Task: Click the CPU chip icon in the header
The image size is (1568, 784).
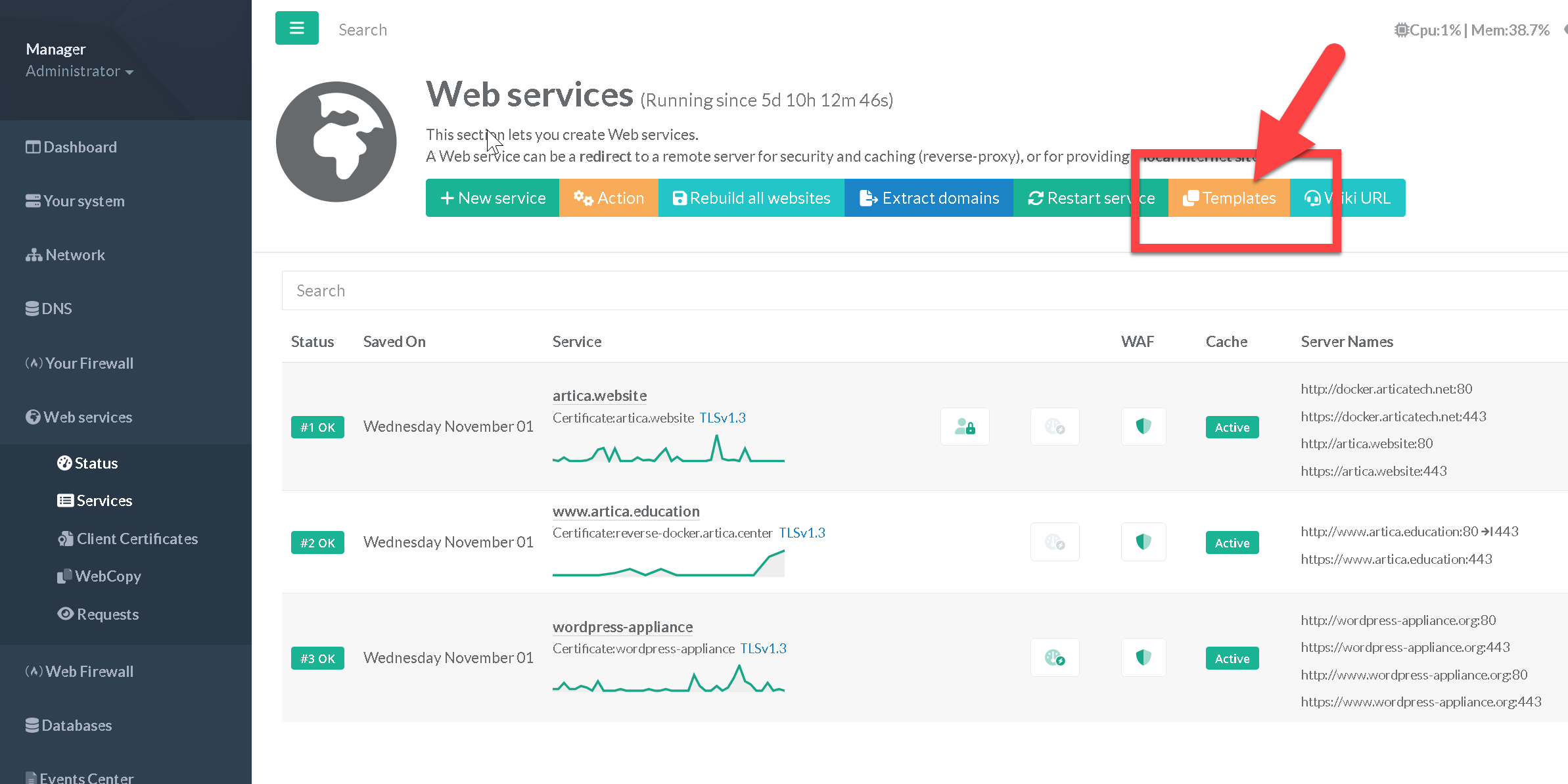Action: pos(1401,30)
